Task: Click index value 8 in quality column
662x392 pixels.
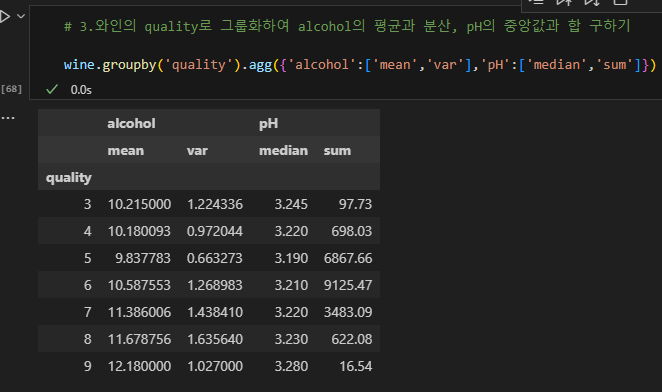Action: [87, 339]
